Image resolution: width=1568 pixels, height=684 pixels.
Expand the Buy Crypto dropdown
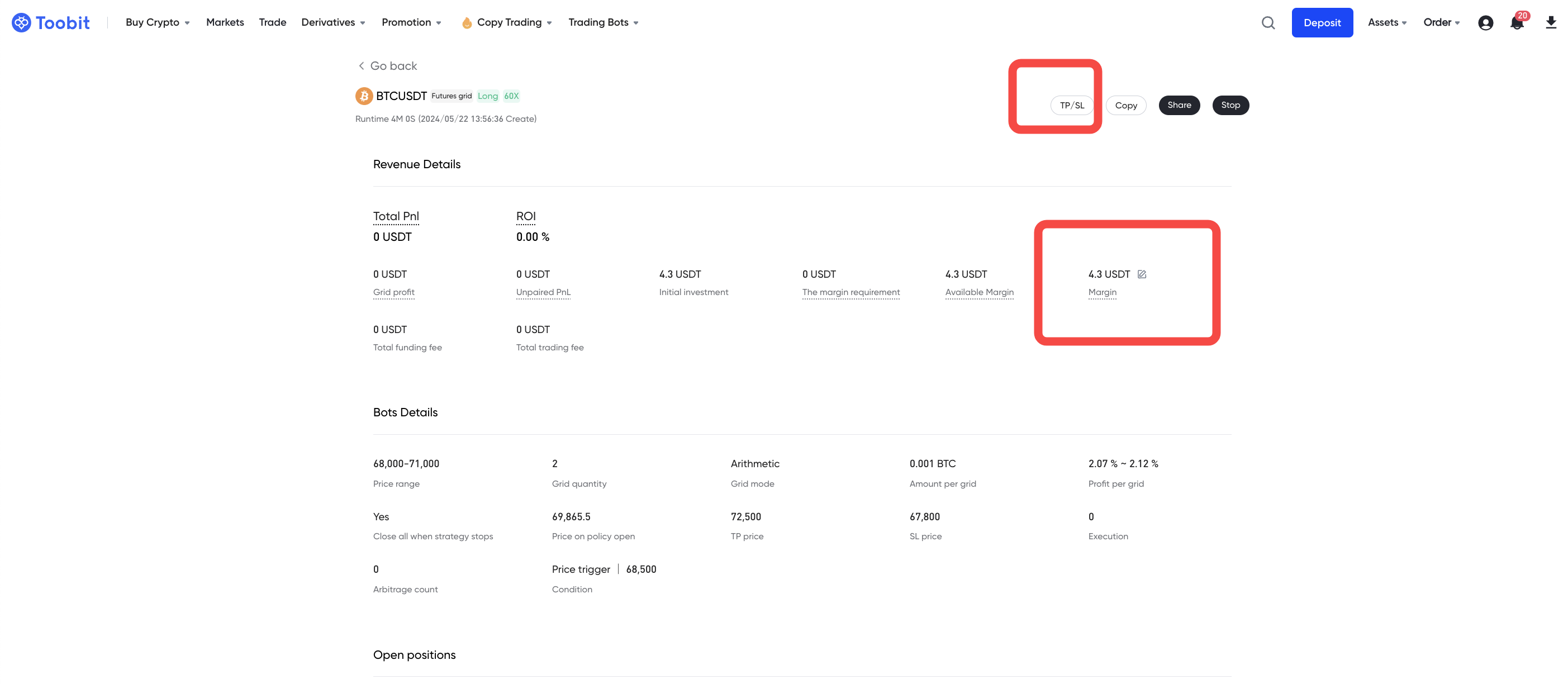click(x=158, y=22)
